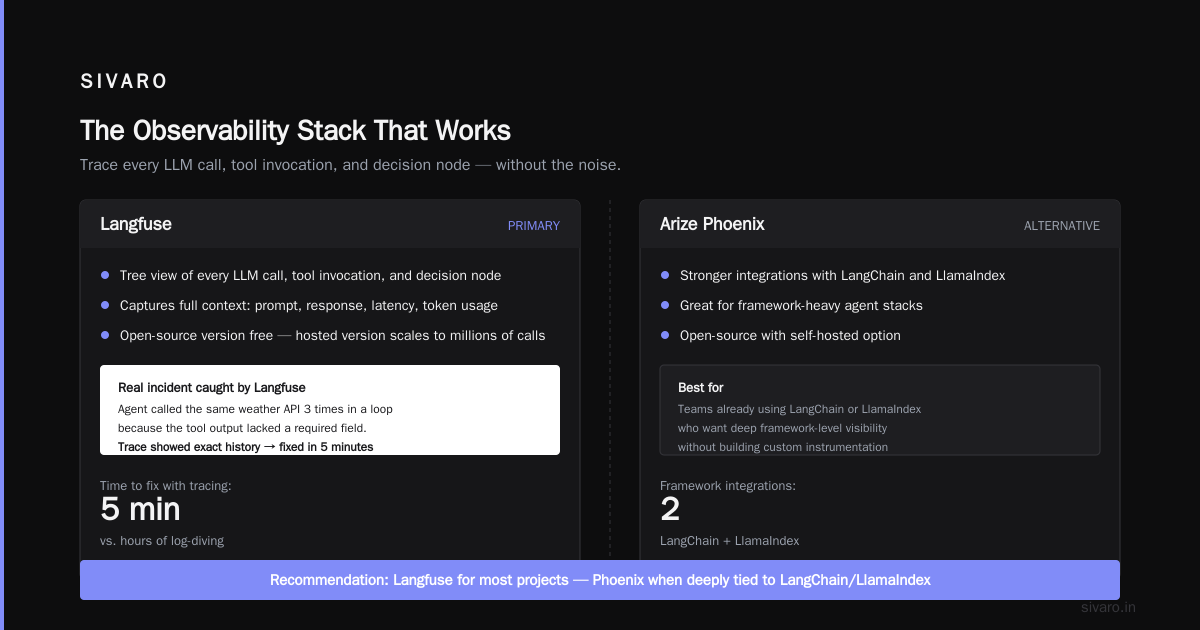1200x630 pixels.
Task: Click the ALTERNATIVE label on the Arize Phoenix card
Action: tap(1062, 226)
